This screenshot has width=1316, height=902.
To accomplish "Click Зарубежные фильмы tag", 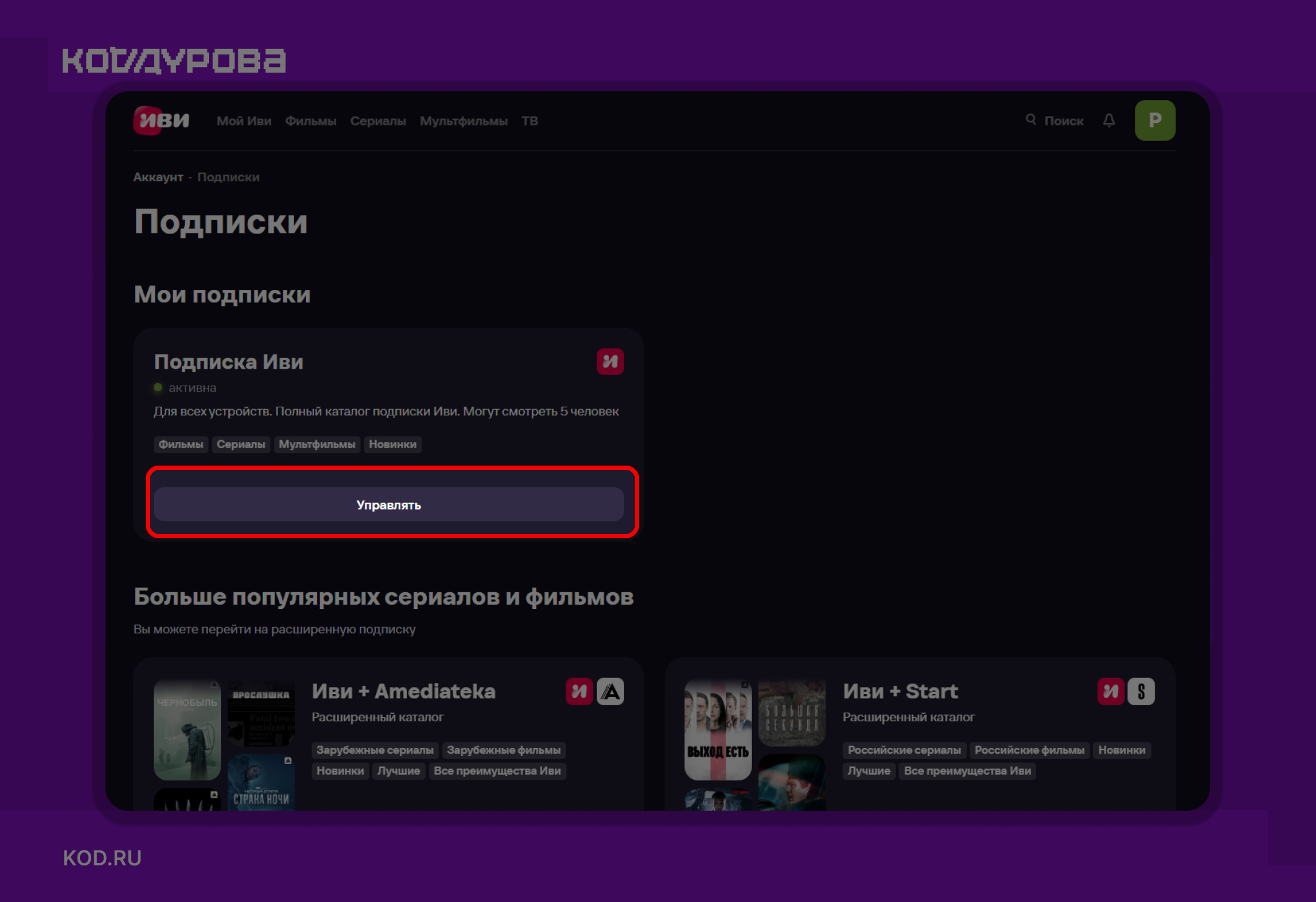I will [503, 750].
